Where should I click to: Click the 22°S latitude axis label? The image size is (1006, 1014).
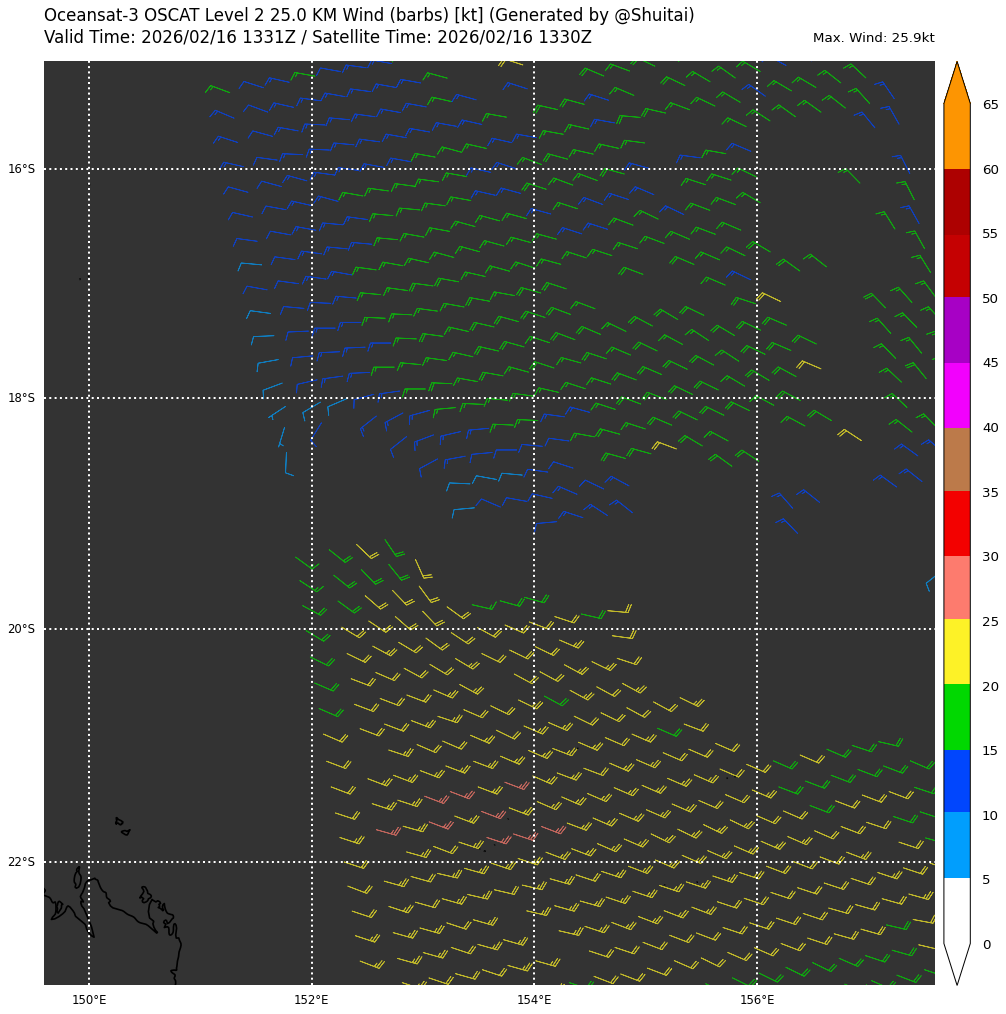[x=21, y=862]
